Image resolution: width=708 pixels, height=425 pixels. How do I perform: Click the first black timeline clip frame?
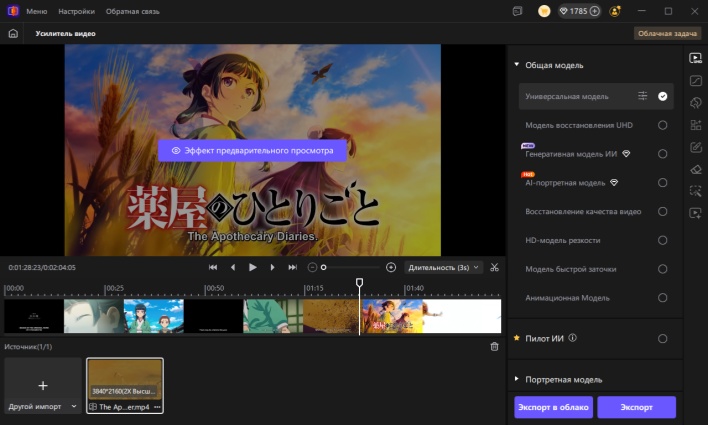click(34, 316)
